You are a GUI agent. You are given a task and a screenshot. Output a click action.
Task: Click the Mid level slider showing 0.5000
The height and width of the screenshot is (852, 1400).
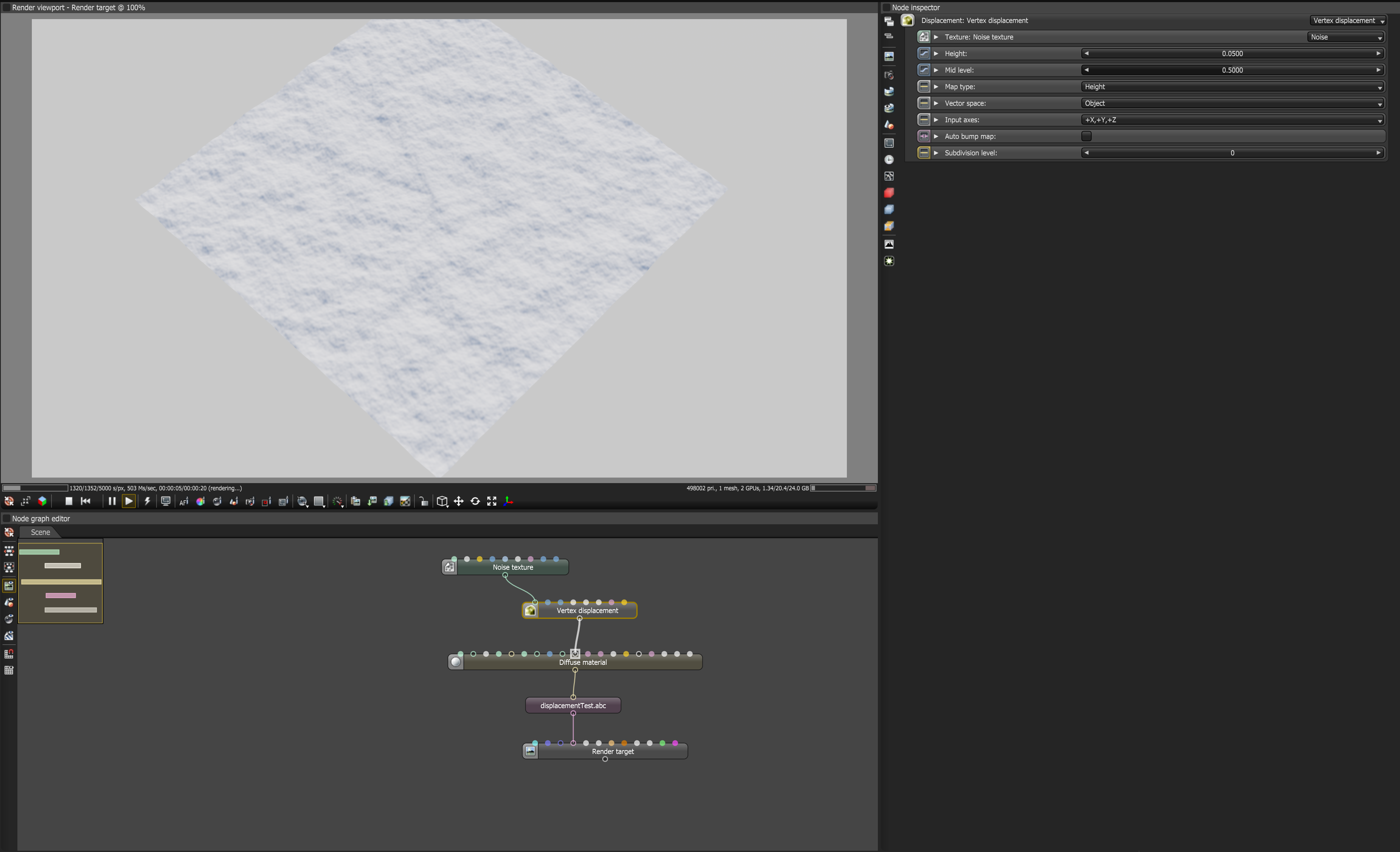1232,70
